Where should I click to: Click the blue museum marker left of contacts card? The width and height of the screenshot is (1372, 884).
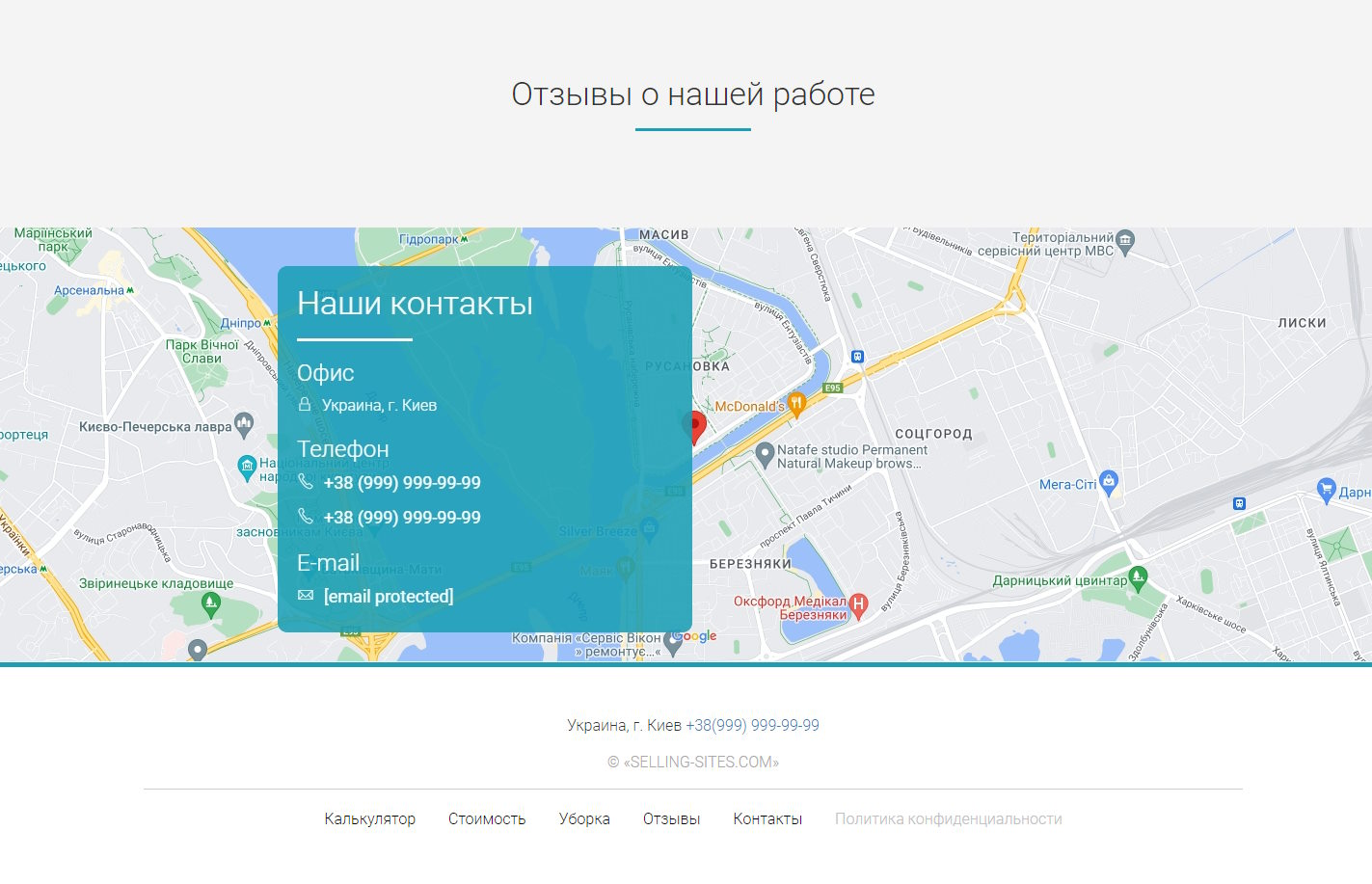247,468
